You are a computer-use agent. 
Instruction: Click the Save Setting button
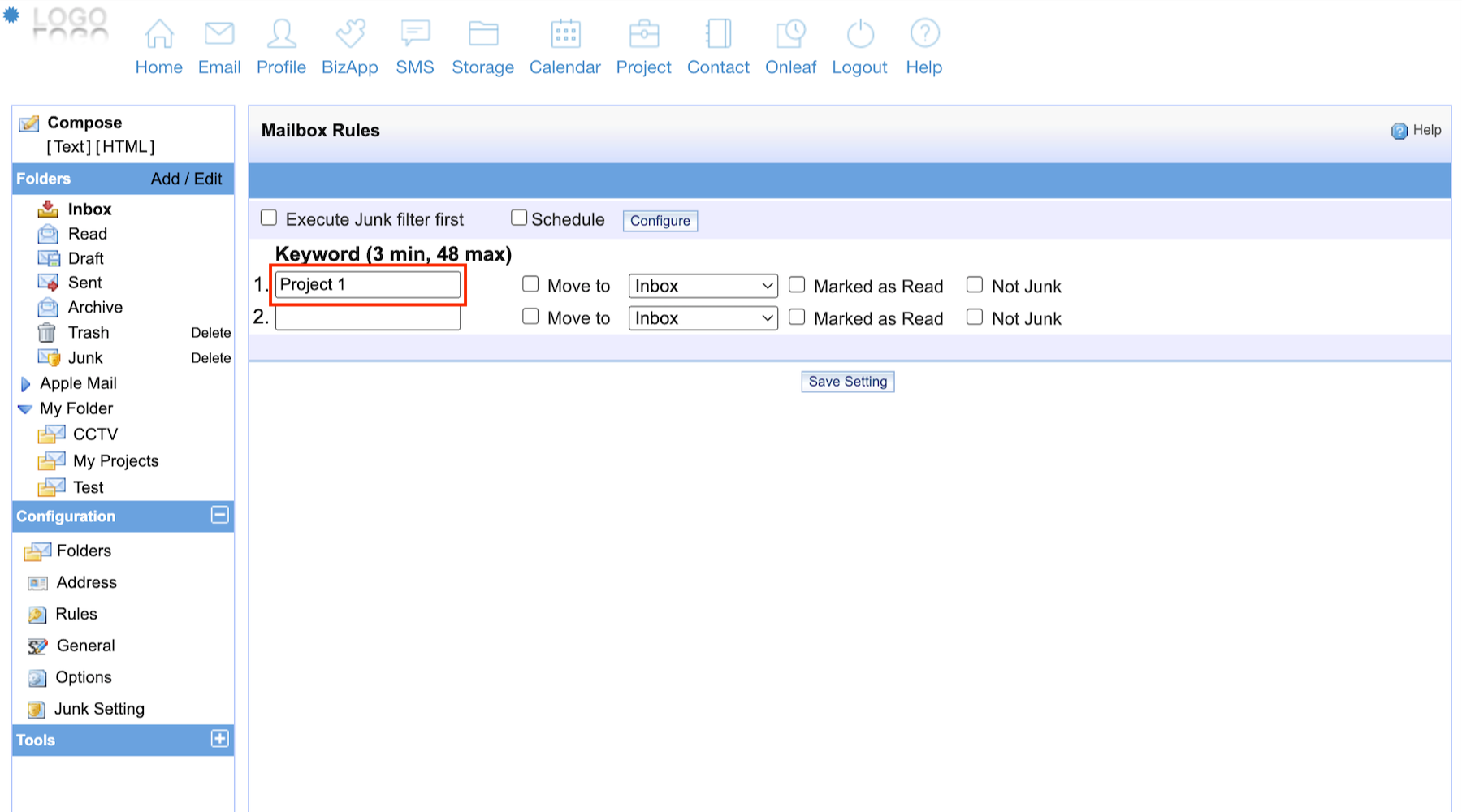tap(847, 382)
